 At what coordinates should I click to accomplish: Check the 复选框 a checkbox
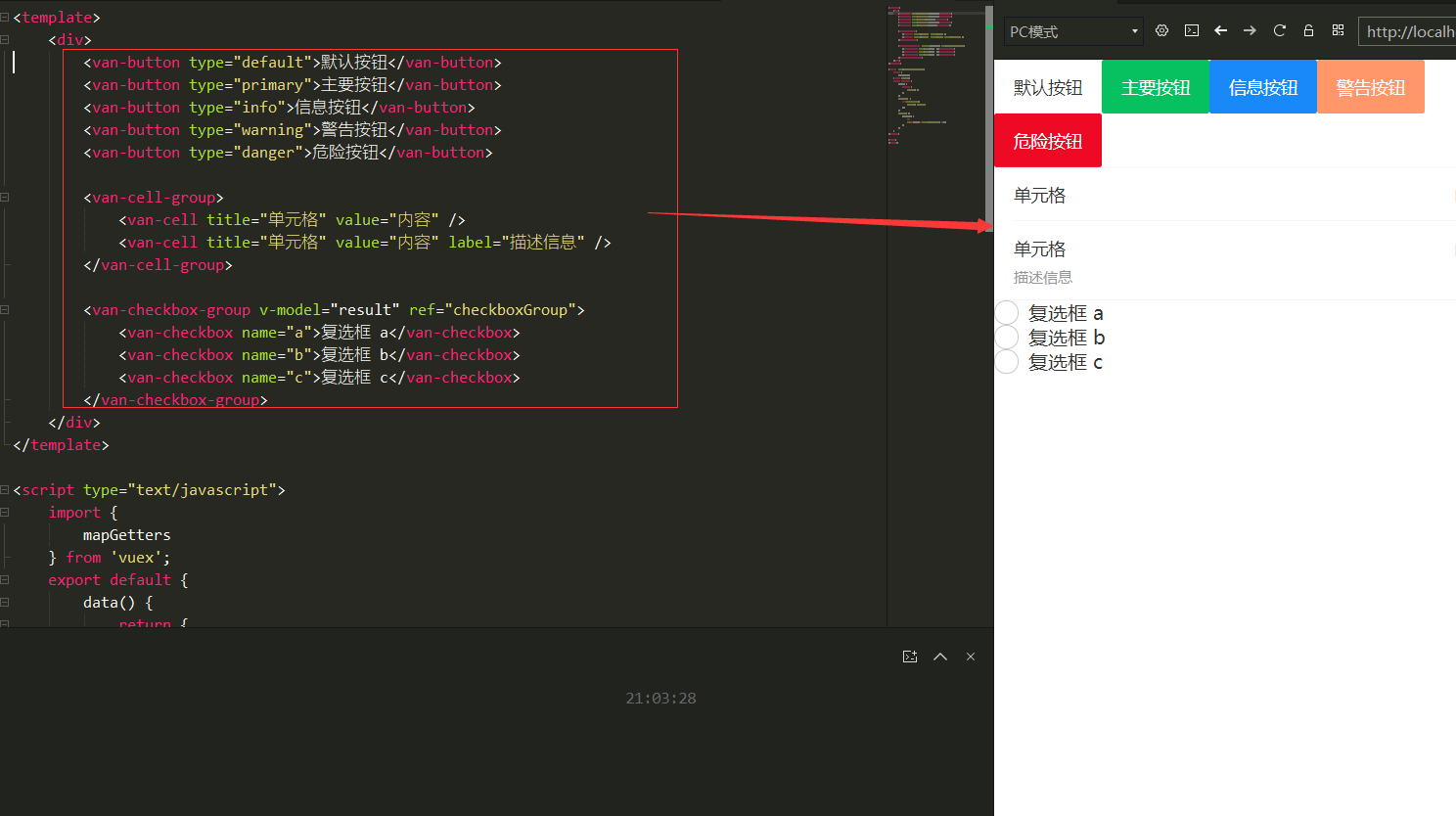(x=1007, y=312)
